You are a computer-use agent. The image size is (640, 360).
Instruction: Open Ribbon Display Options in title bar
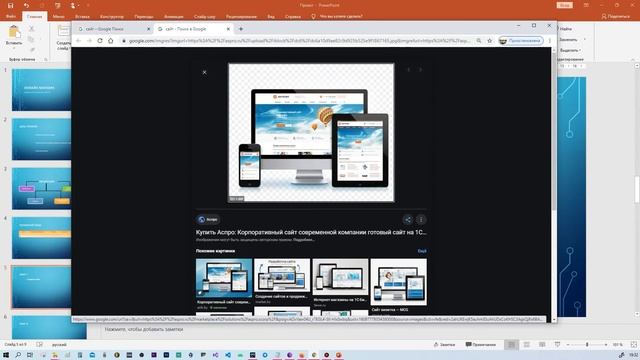586,5
